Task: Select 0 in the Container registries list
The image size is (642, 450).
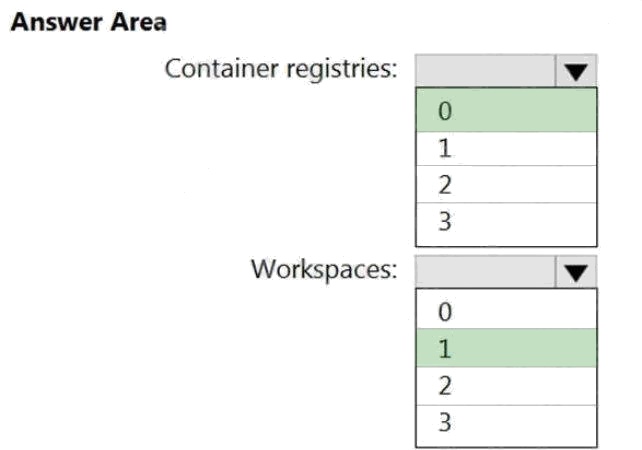Action: coord(506,112)
